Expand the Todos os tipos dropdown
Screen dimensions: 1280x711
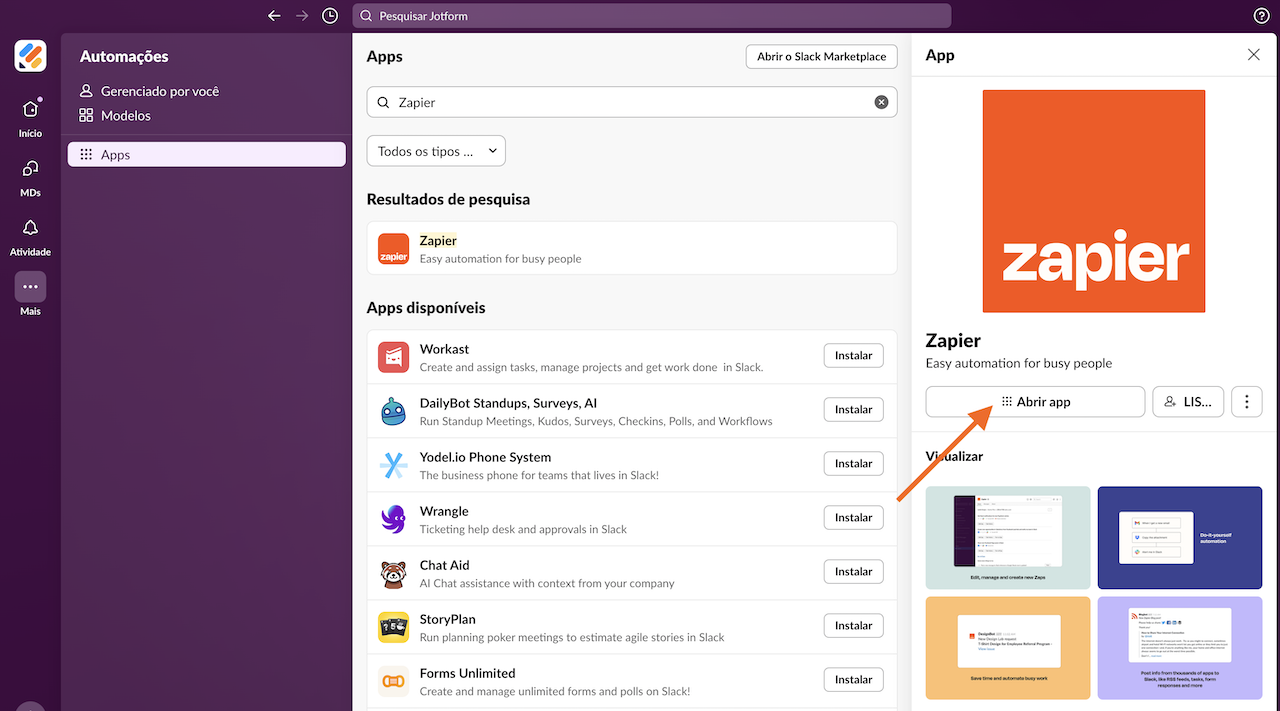[x=436, y=151]
